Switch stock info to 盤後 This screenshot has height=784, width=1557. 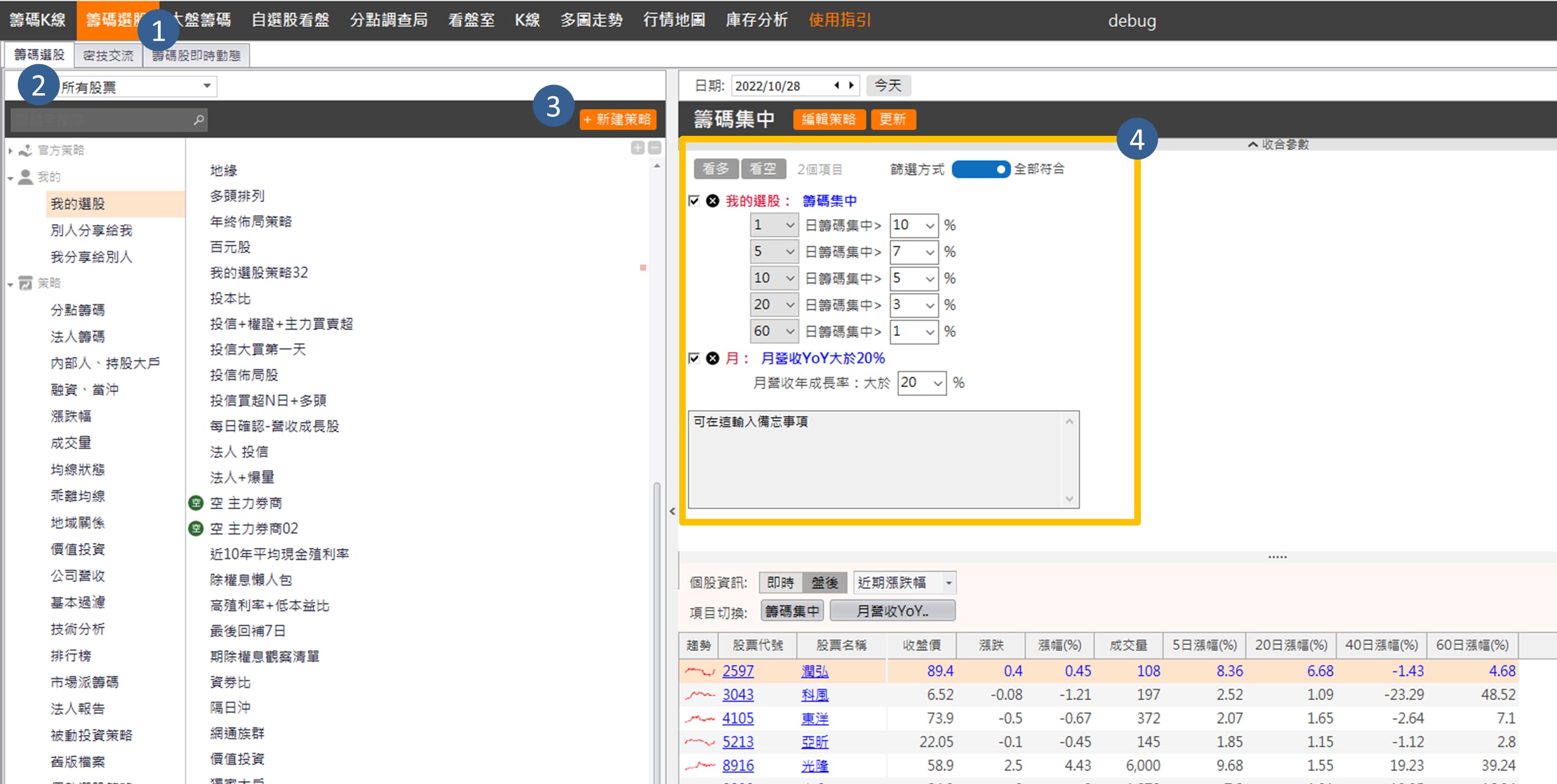click(x=825, y=583)
